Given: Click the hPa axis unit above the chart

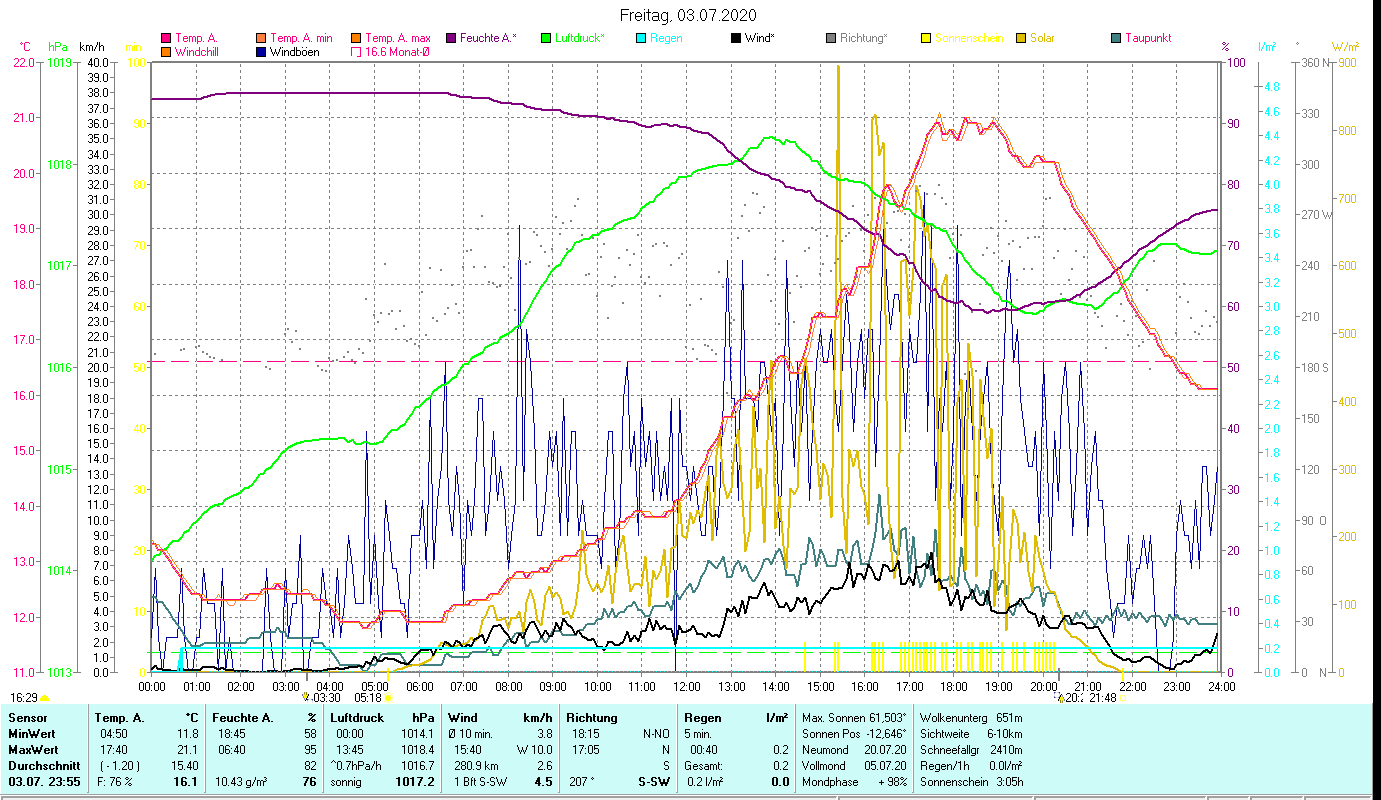Looking at the screenshot, I should pyautogui.click(x=58, y=47).
